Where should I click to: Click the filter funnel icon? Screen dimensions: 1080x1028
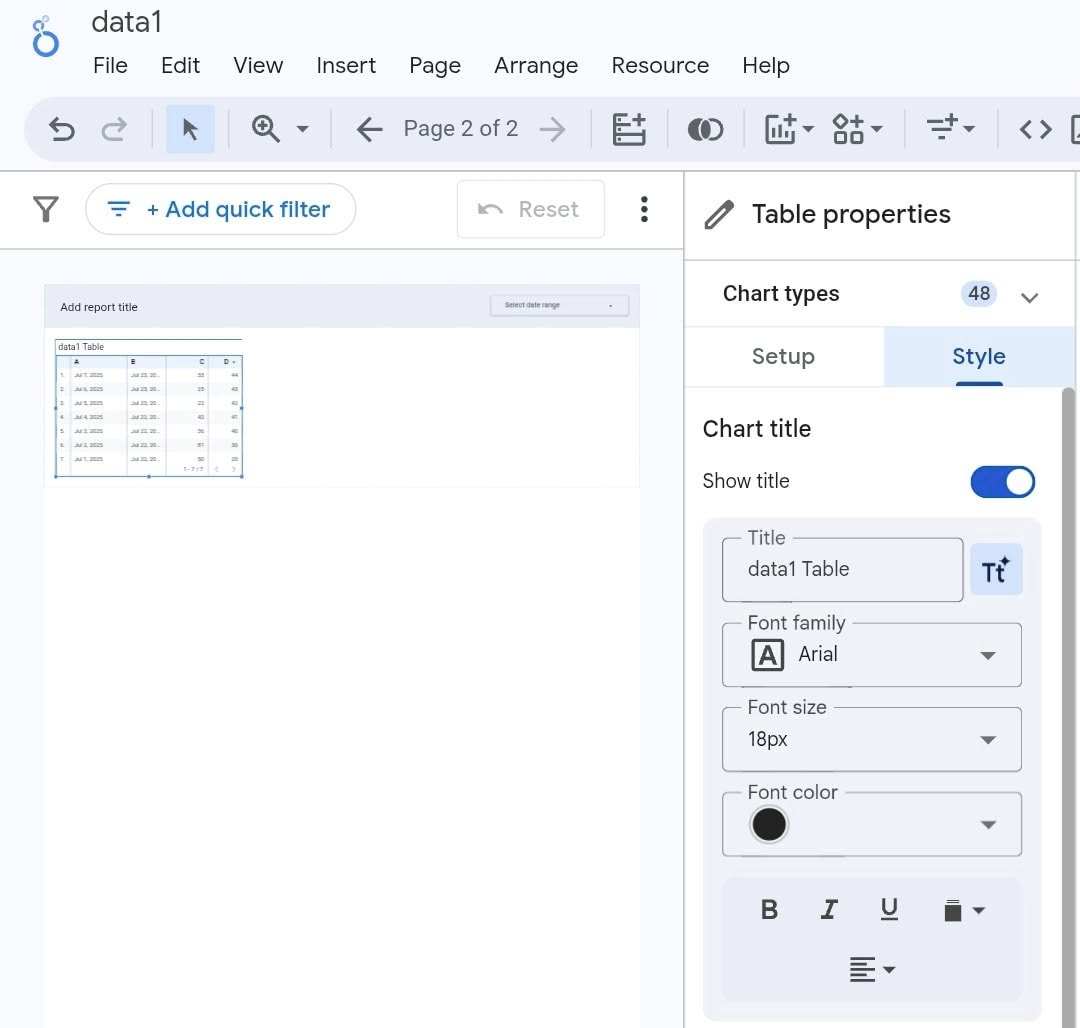[45, 209]
